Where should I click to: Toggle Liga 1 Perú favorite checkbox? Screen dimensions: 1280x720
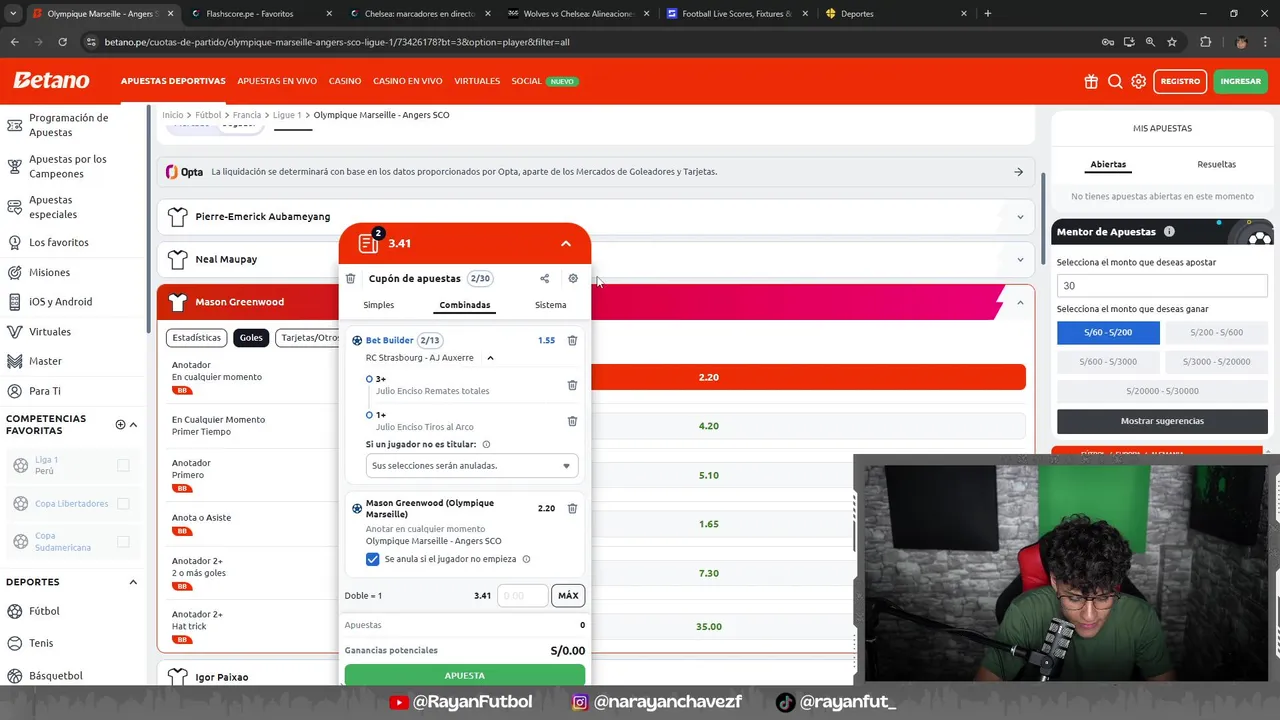[123, 465]
